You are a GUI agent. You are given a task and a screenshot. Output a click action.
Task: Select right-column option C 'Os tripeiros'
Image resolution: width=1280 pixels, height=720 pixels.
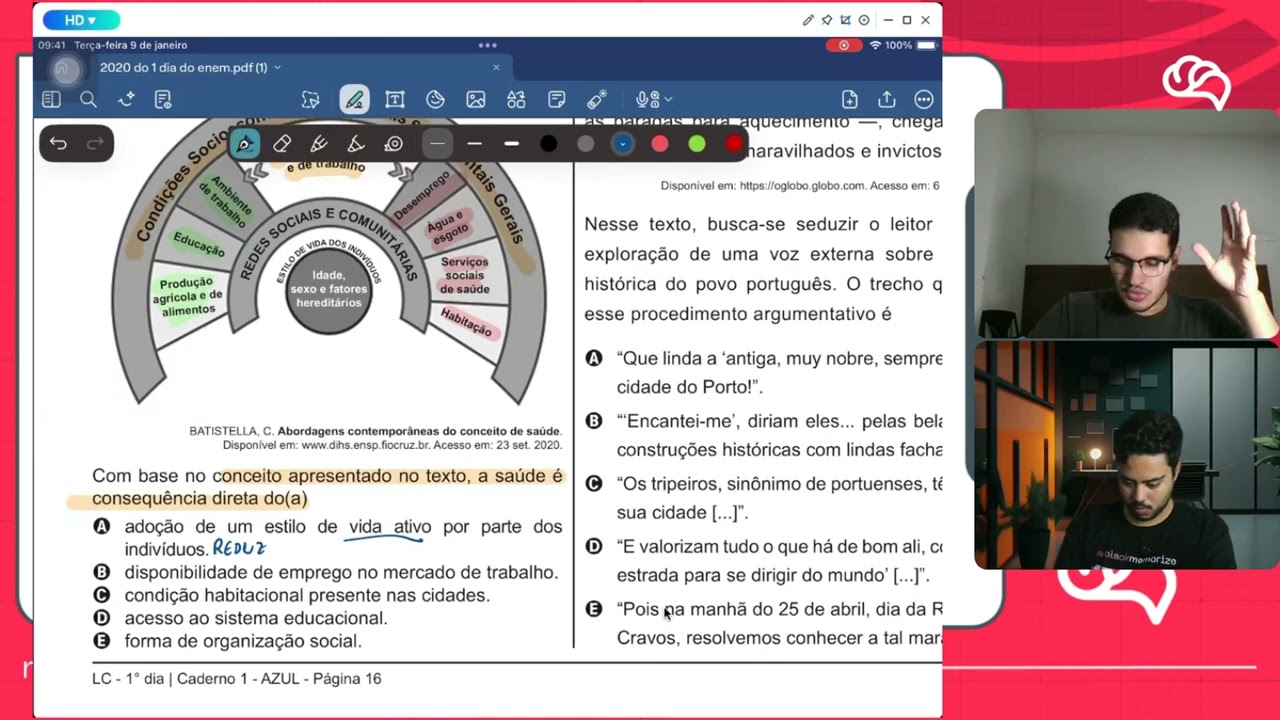click(x=763, y=498)
